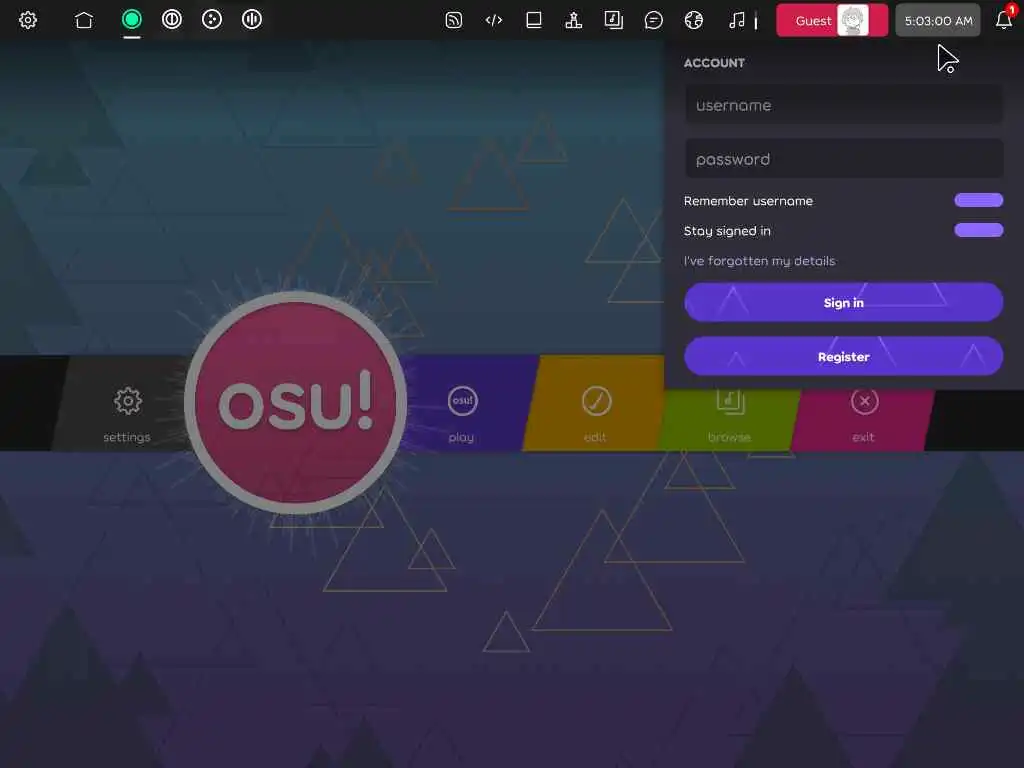Click the guest avatar thumbnail
Image resolution: width=1024 pixels, height=768 pixels.
852,20
